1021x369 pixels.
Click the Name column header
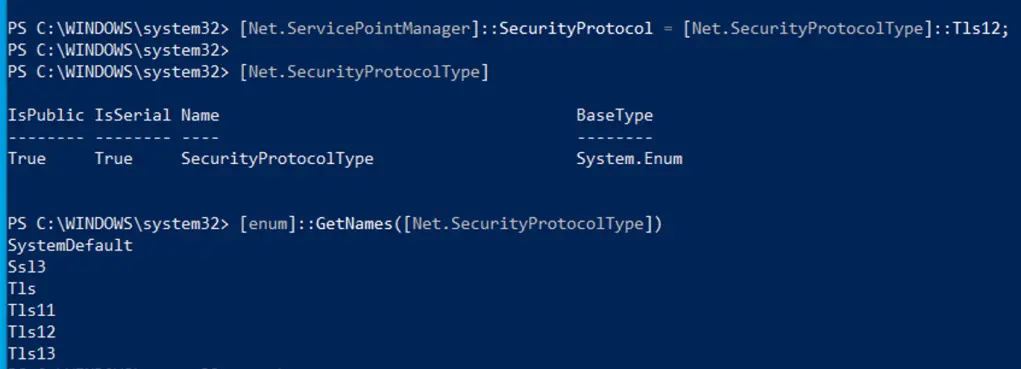coord(200,116)
